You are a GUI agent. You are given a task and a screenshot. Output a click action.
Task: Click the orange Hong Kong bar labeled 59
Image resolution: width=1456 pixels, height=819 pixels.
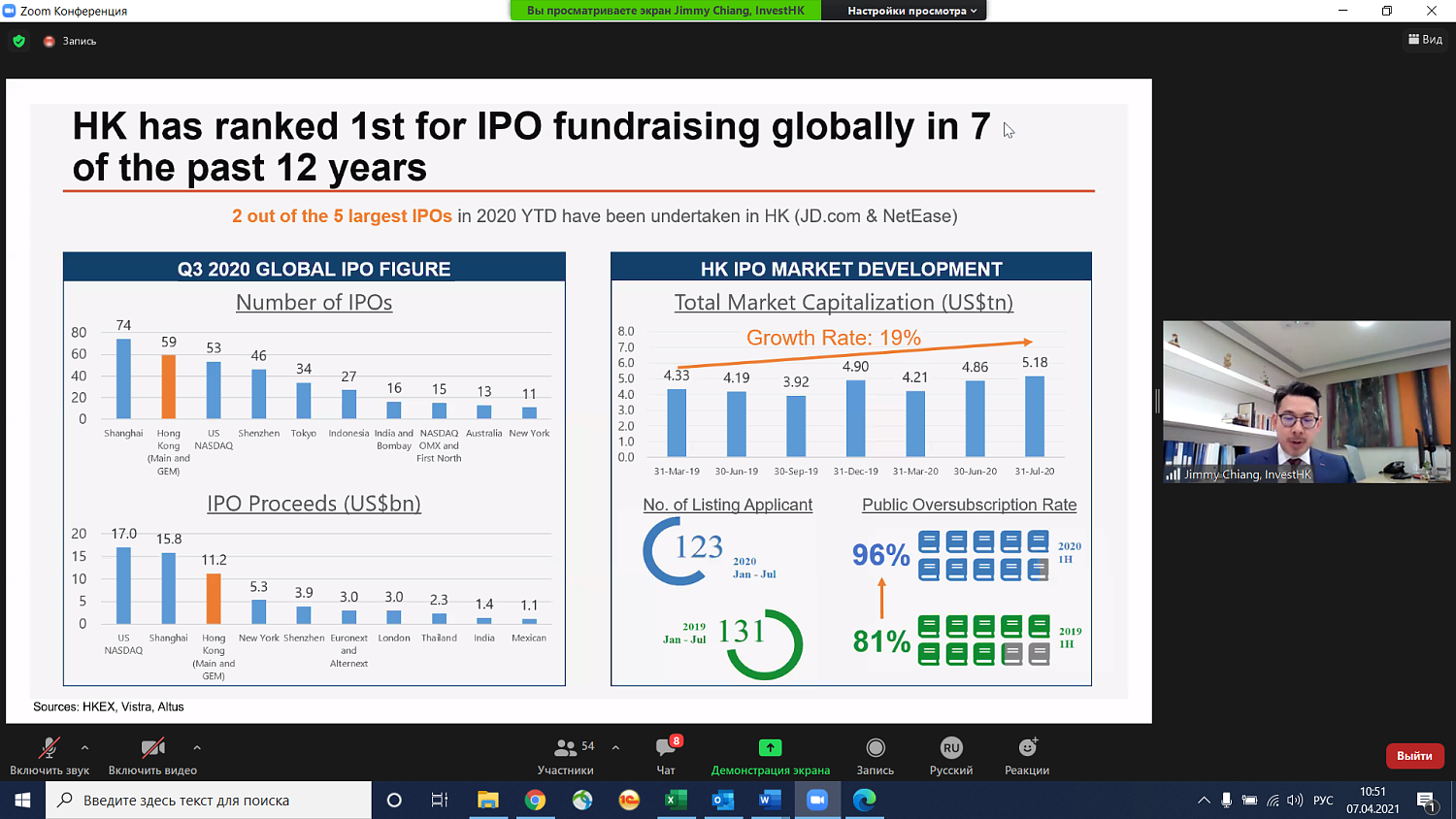169,386
